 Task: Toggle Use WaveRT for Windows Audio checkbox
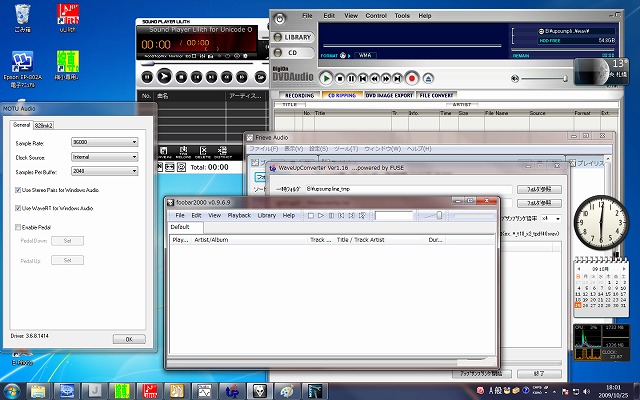click(x=18, y=208)
